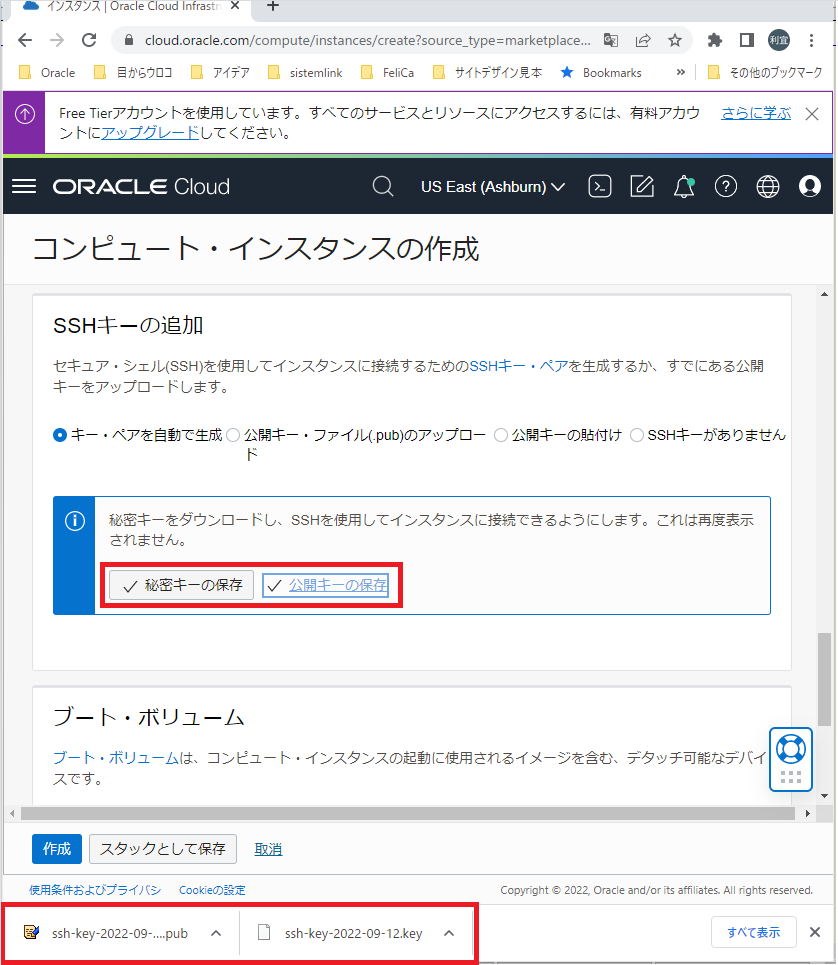
Task: Select the キー・ペアを自動で生成 radio option
Action: click(60, 436)
